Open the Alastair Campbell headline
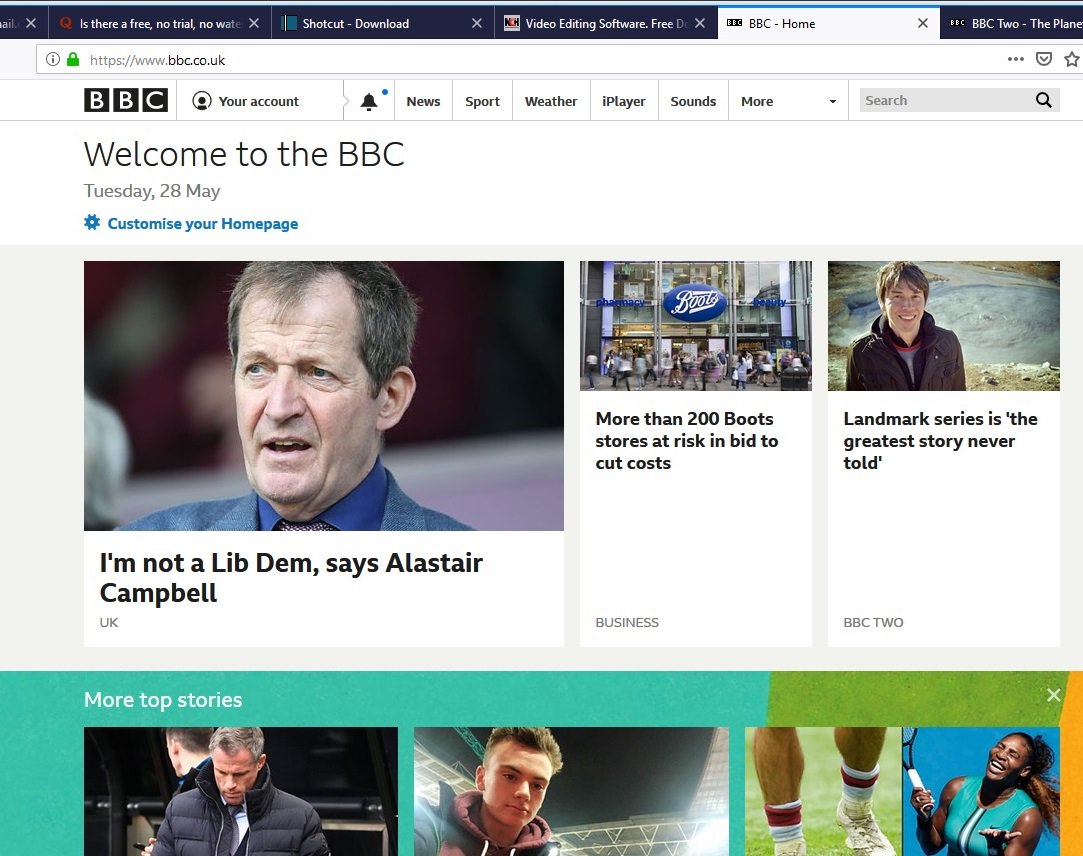Image resolution: width=1083 pixels, height=856 pixels. (x=291, y=578)
